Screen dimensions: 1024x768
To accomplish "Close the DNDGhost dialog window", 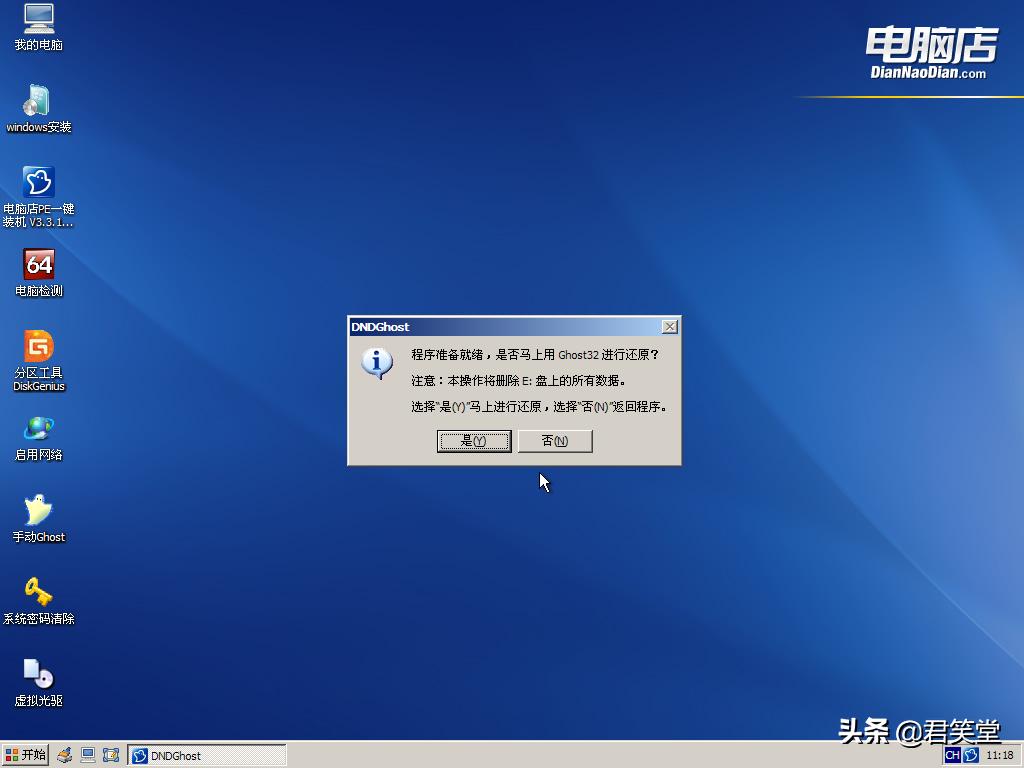I will click(x=668, y=326).
